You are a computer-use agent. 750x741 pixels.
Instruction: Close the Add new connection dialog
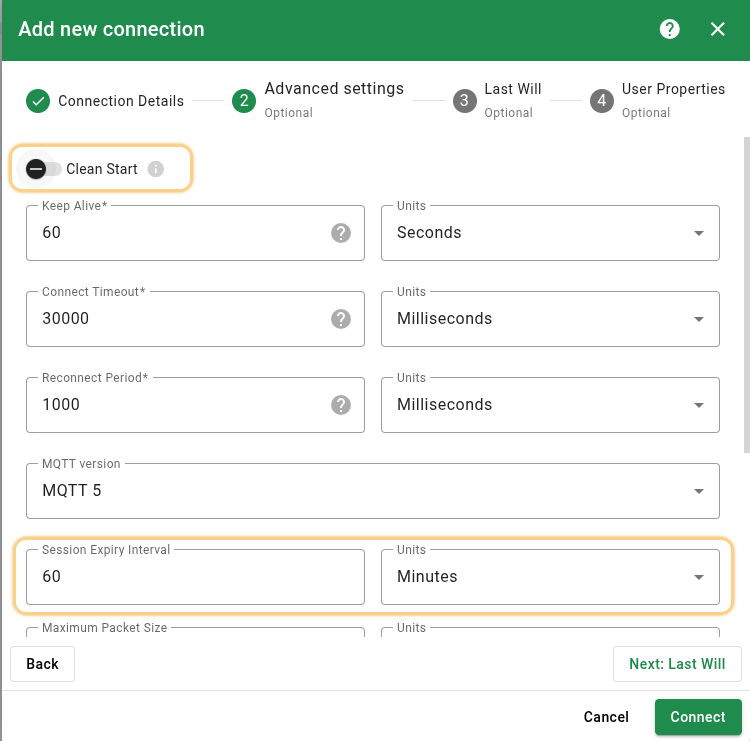coord(717,29)
